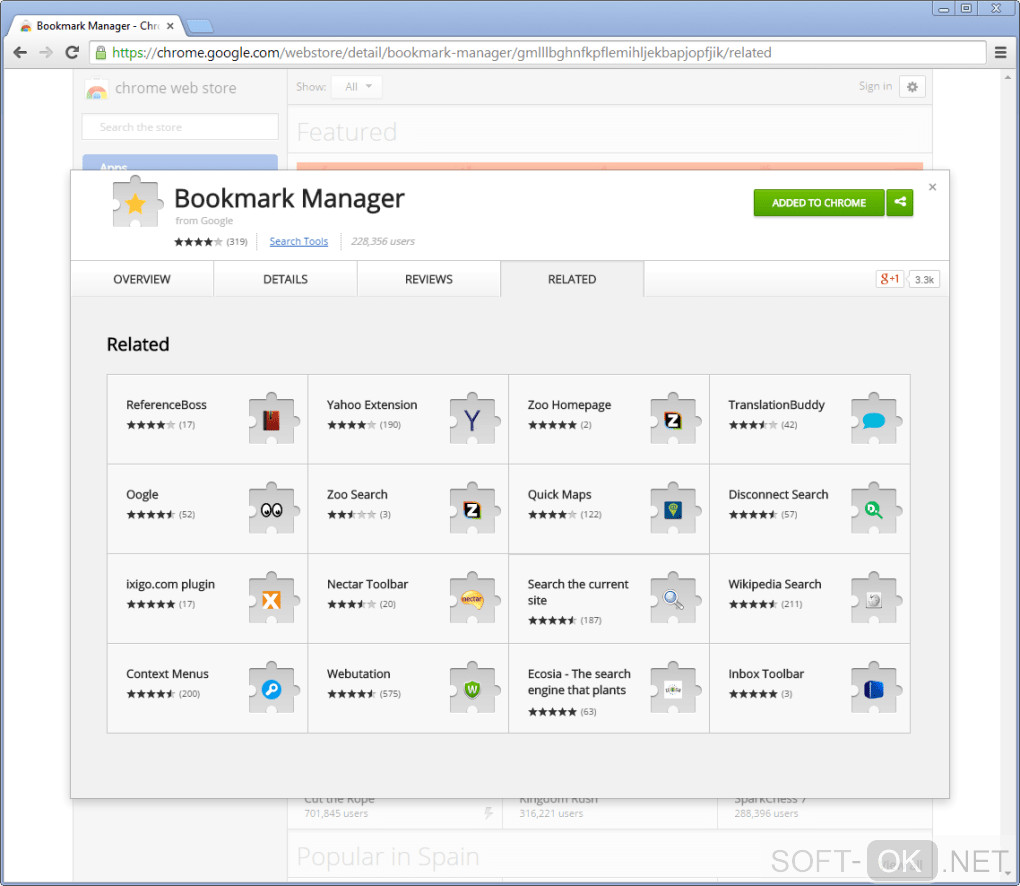The width and height of the screenshot is (1020, 886).
Task: Click the Quick Maps title
Action: [559, 494]
